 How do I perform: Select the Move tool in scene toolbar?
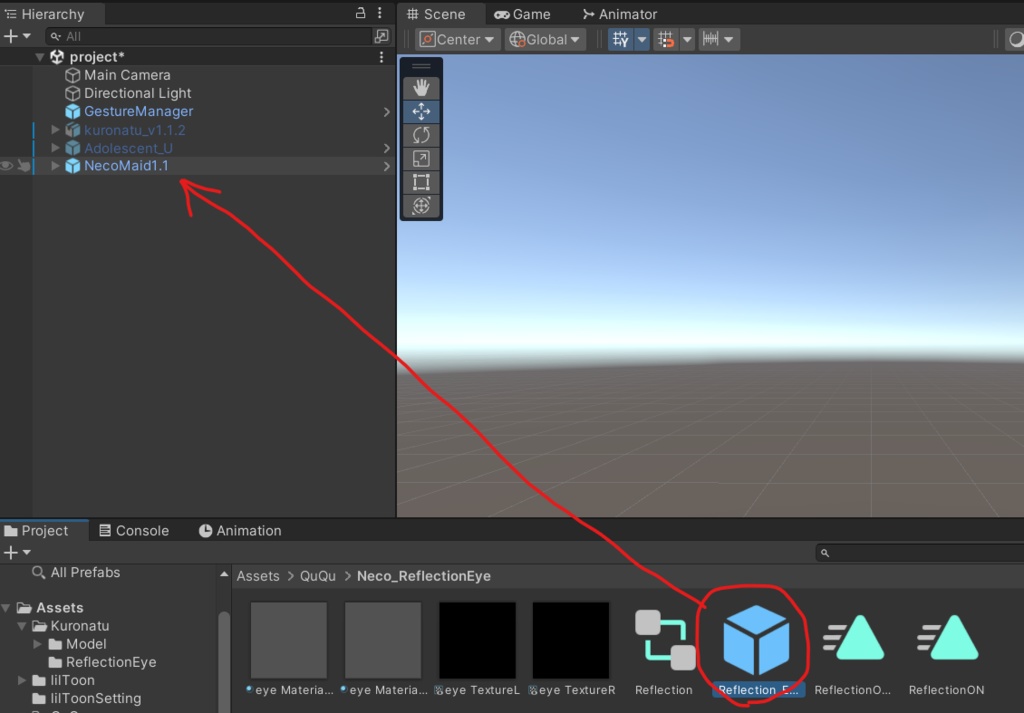(x=421, y=112)
